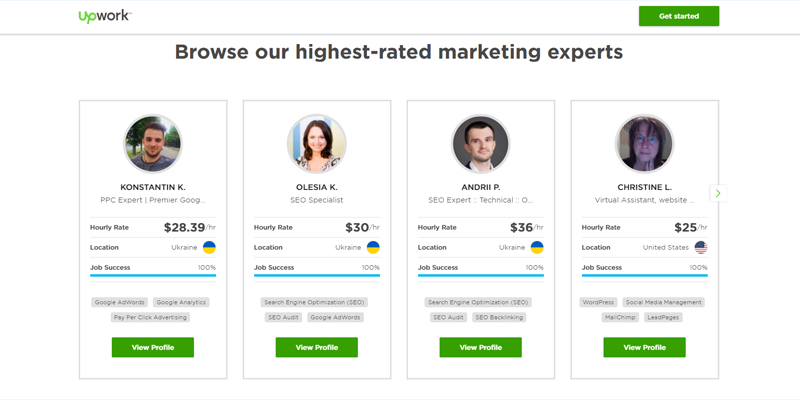Click Olesia K.'s Ukraine flag icon
The image size is (800, 400).
click(x=373, y=247)
